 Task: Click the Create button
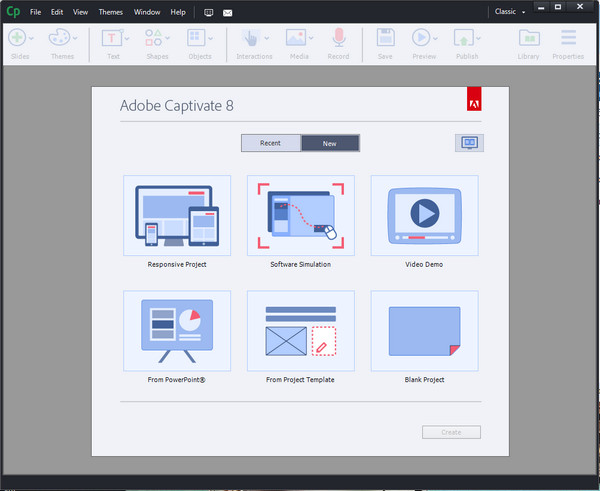click(452, 432)
